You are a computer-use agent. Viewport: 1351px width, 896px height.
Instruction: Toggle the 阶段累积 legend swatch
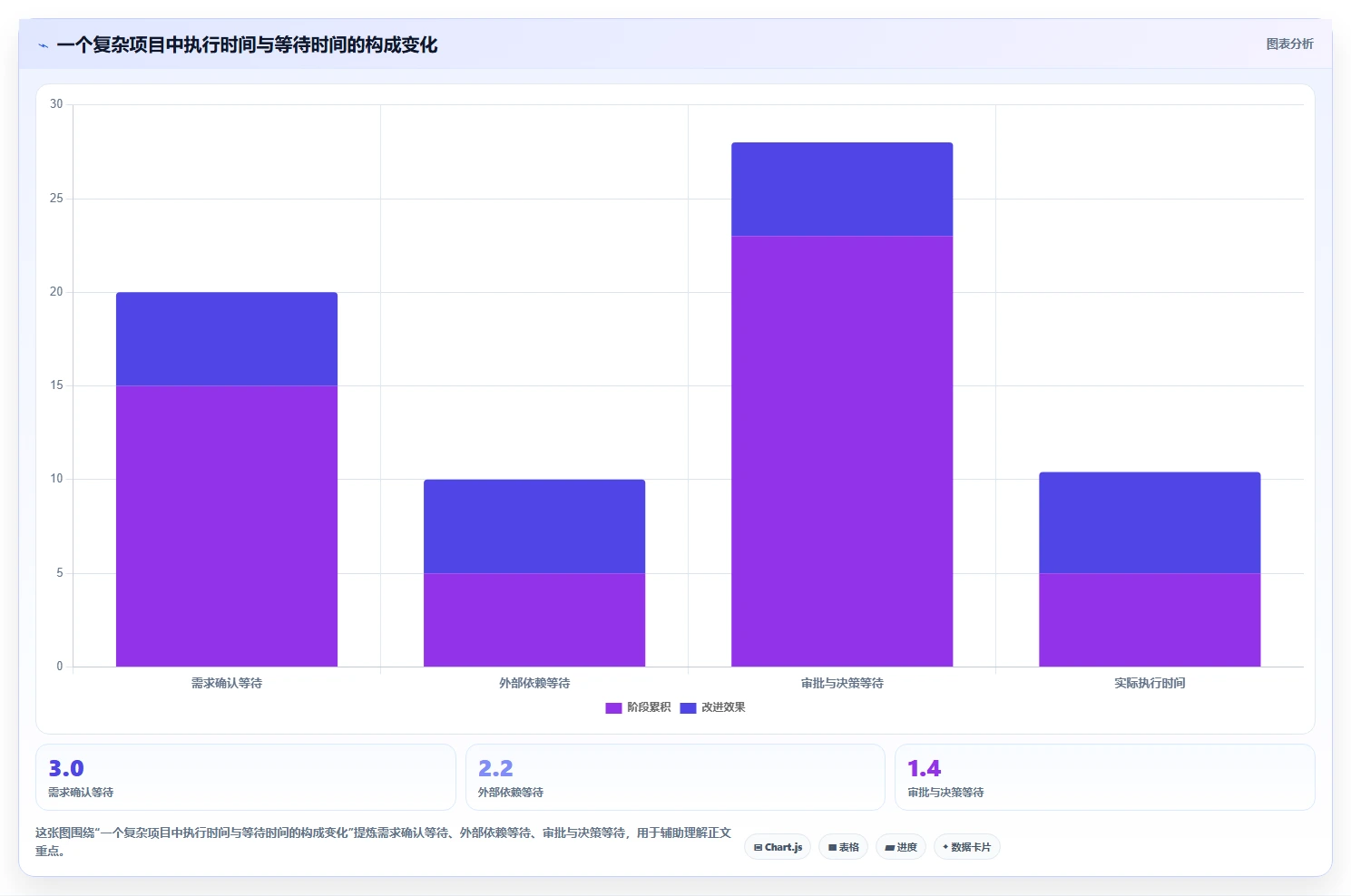(613, 707)
